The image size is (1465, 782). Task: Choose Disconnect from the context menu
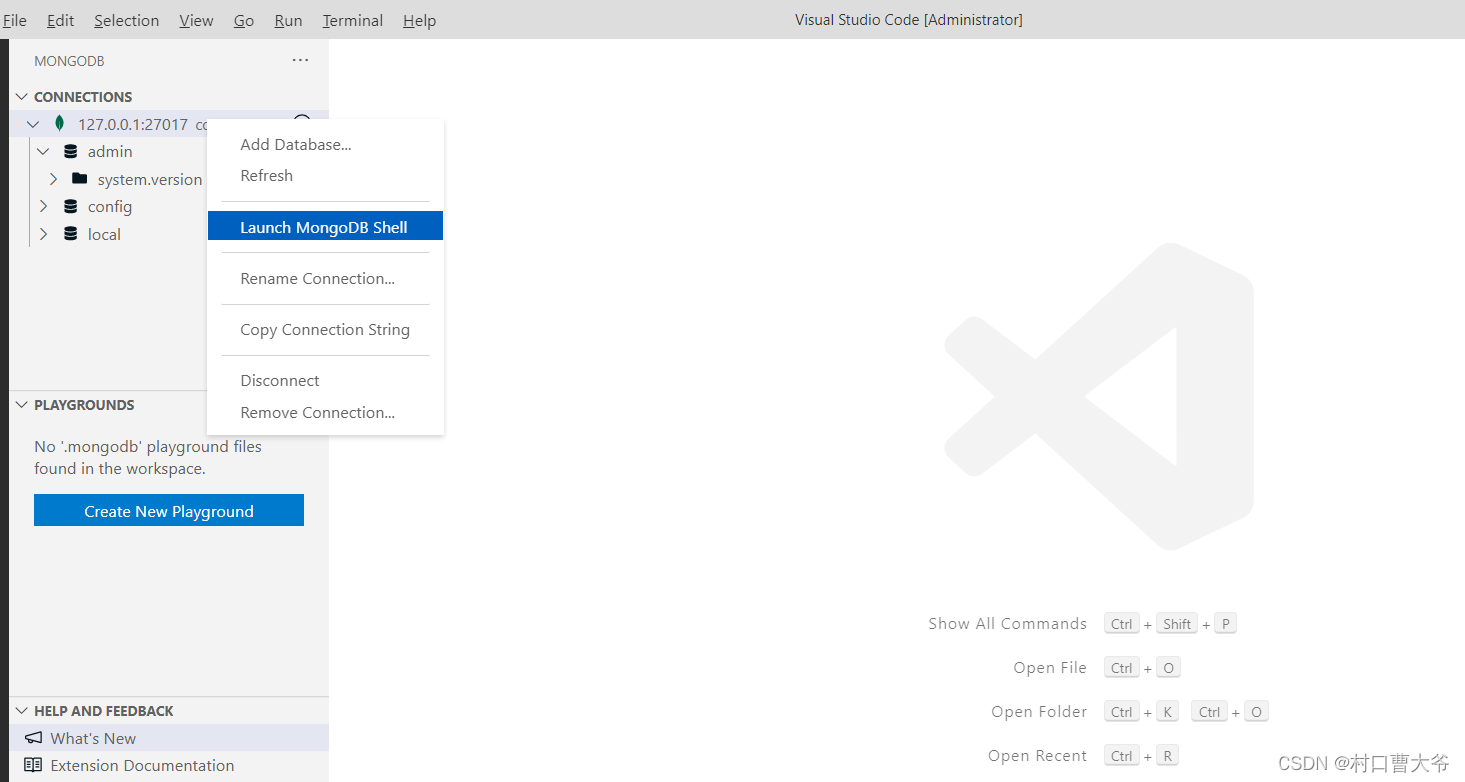(325, 380)
